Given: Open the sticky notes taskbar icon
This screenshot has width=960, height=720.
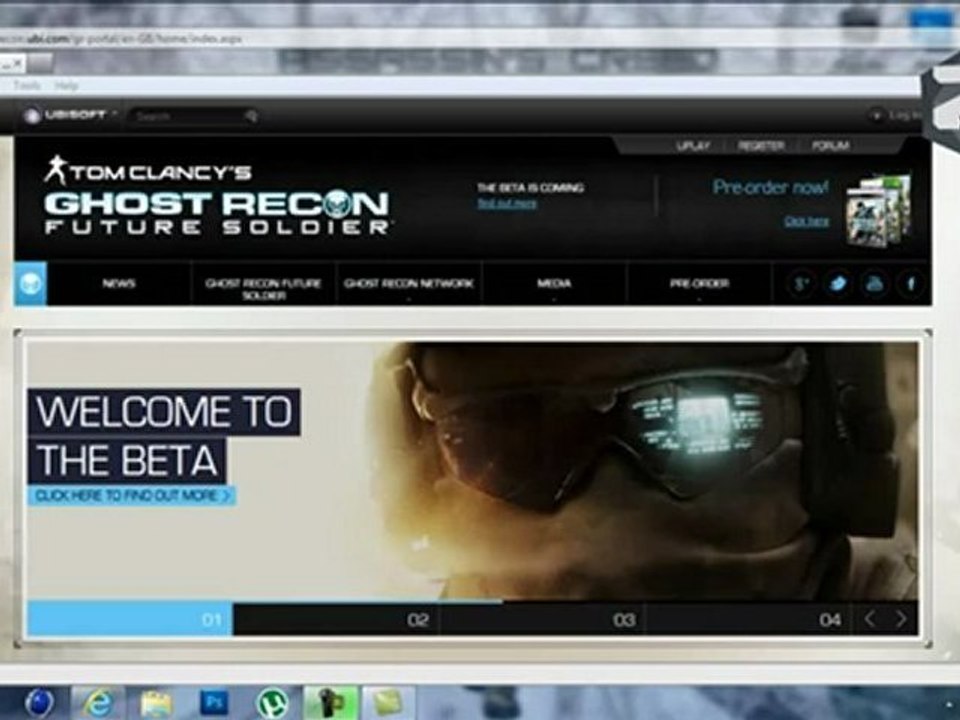Looking at the screenshot, I should pyautogui.click(x=388, y=703).
